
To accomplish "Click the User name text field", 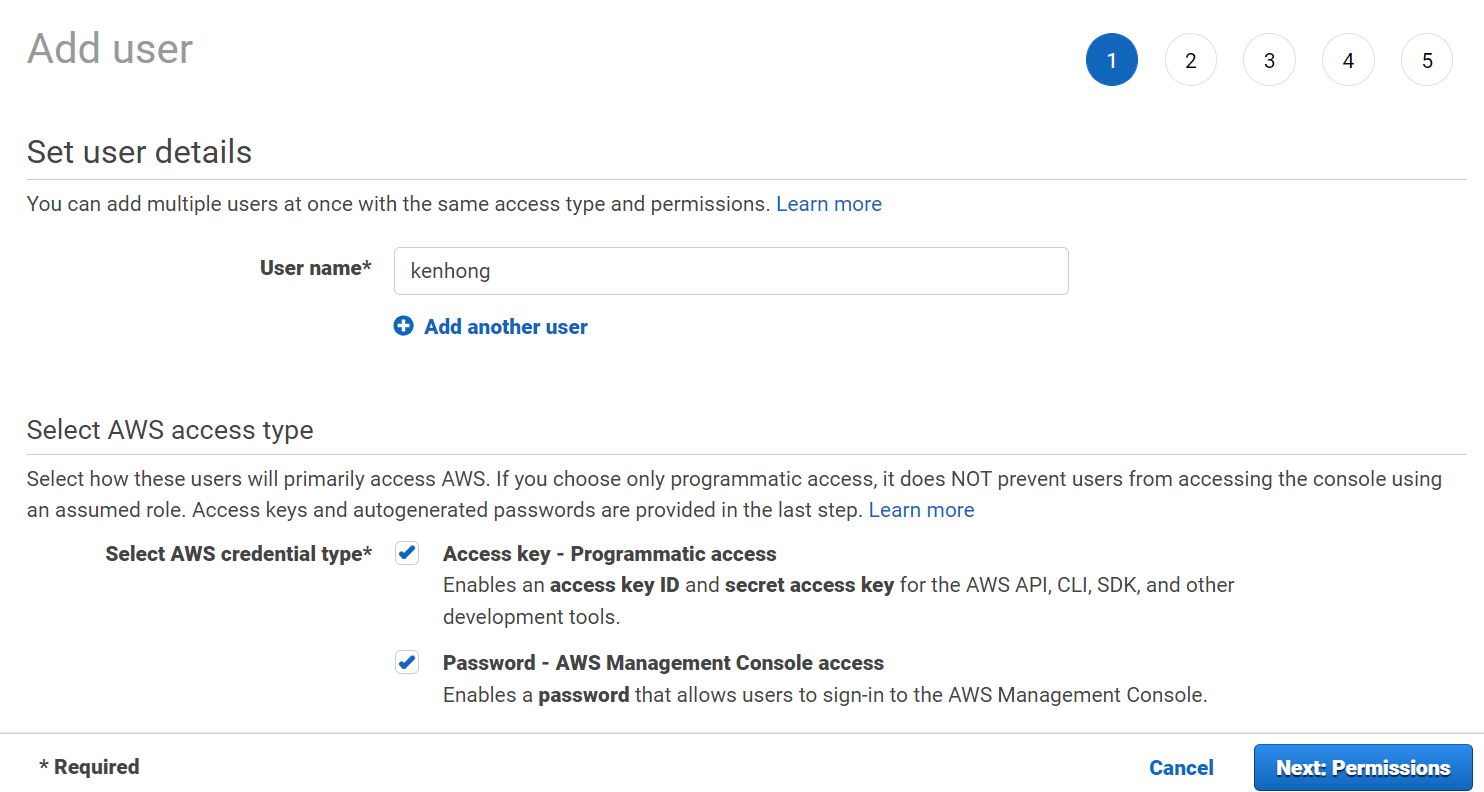I will [x=731, y=271].
